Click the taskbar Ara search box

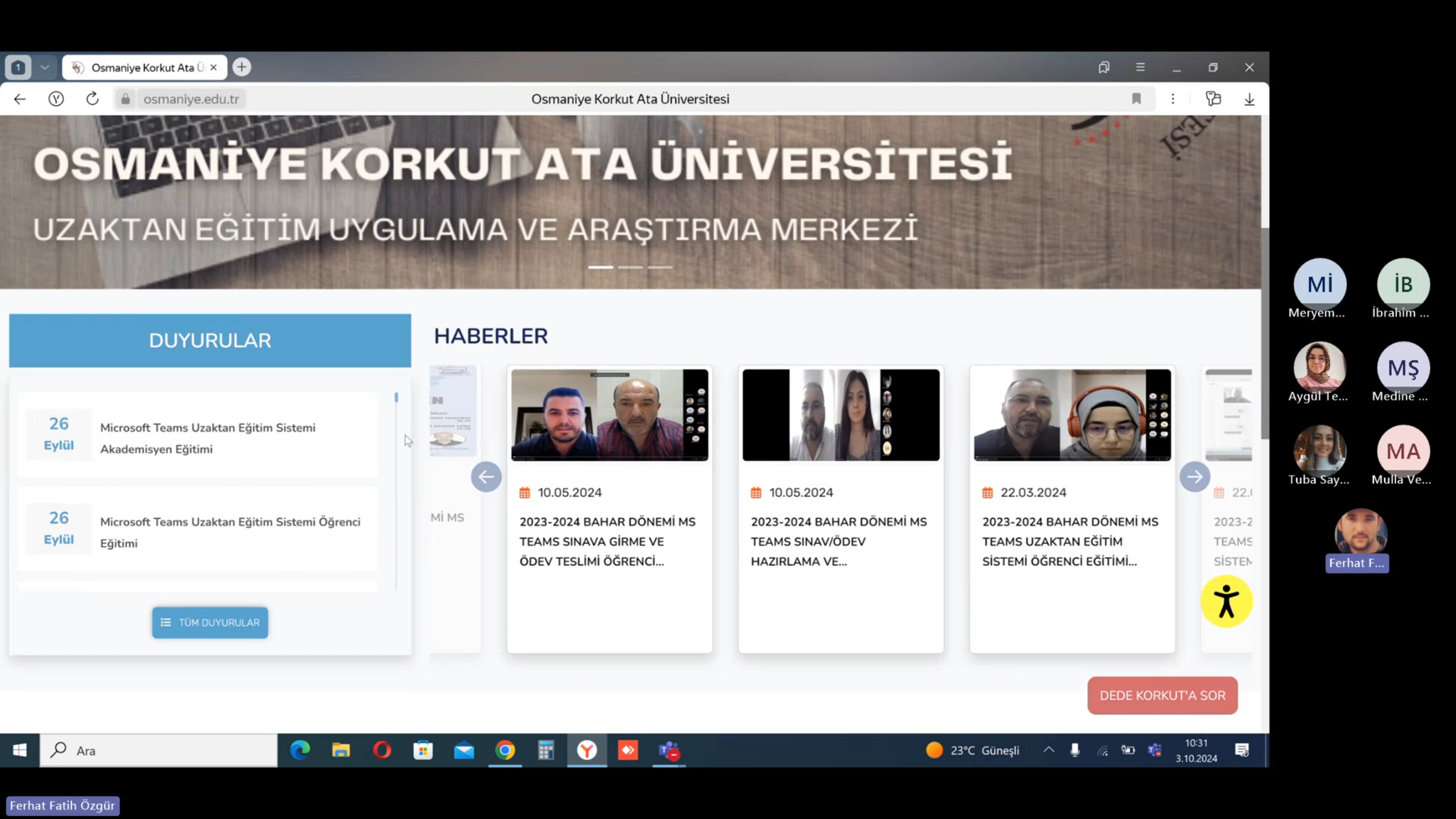pos(158,750)
